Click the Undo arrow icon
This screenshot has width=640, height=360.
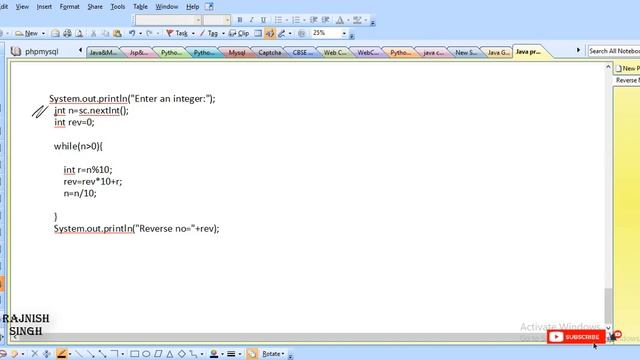coord(132,33)
